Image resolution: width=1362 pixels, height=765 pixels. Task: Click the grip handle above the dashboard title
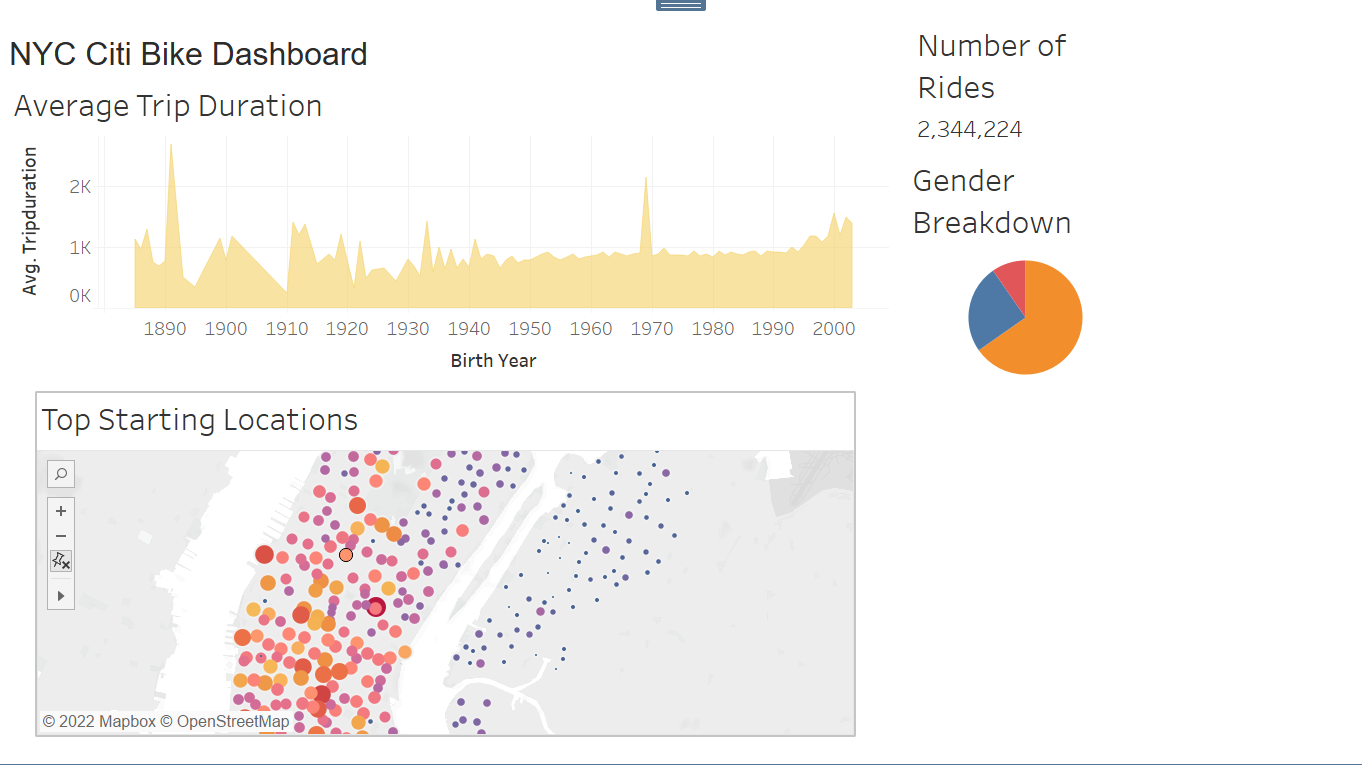point(681,5)
